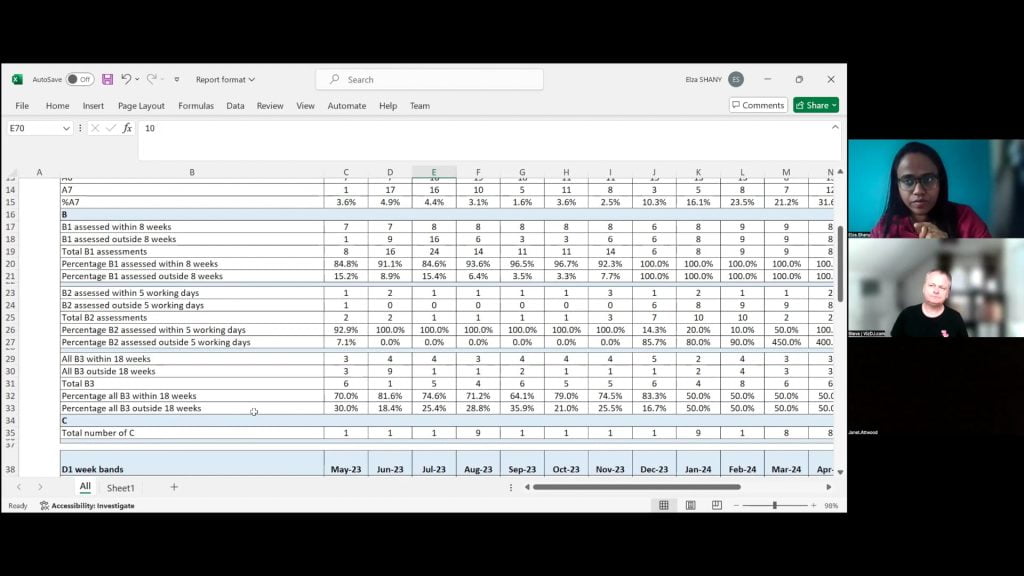Switch to Page Break Preview icon
1024x576 pixels.
[716, 506]
